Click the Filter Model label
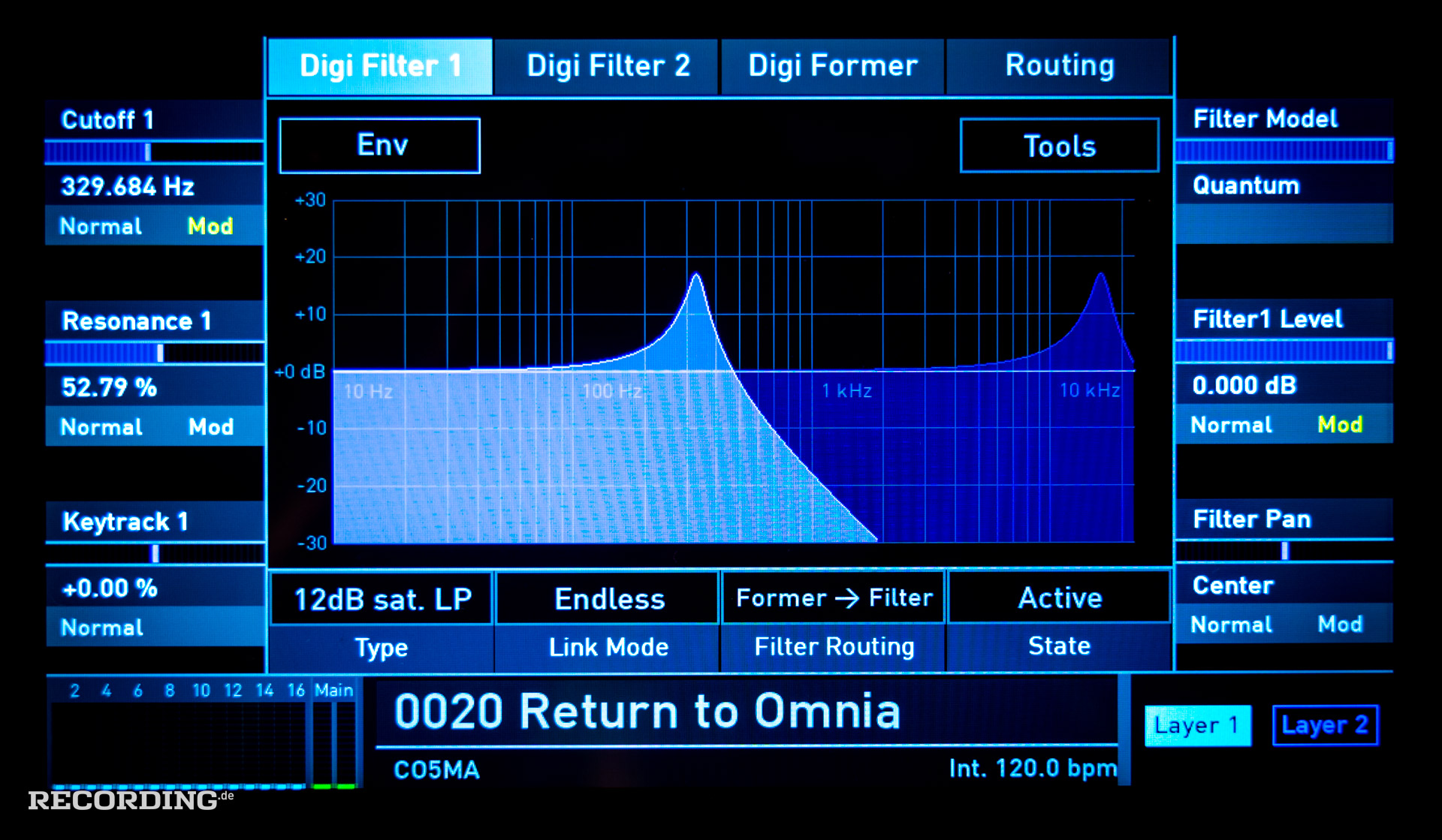Viewport: 1442px width, 840px height. coord(1266,118)
